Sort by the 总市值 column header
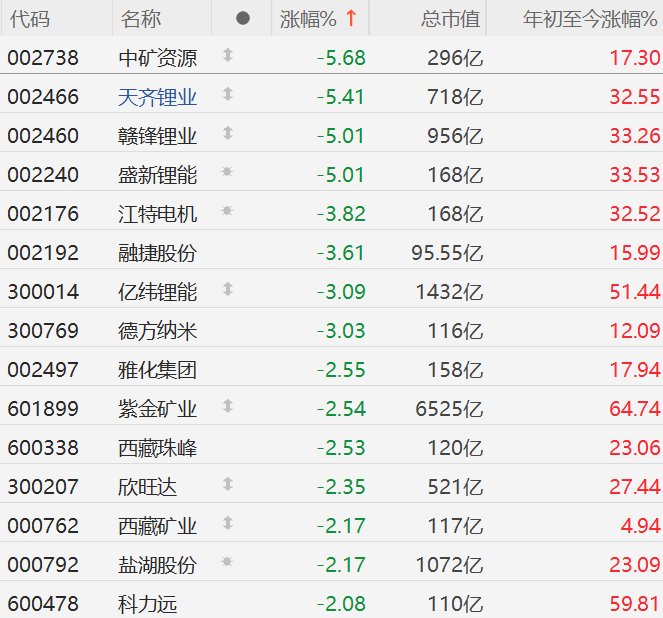The image size is (663, 618). (x=450, y=19)
